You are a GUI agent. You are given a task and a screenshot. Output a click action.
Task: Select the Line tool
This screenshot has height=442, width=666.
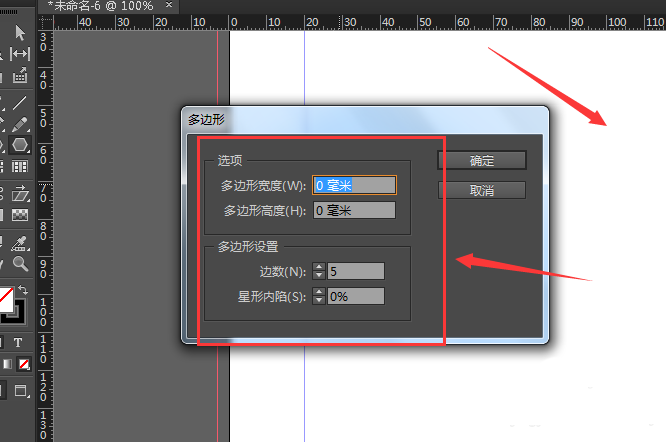(20, 103)
